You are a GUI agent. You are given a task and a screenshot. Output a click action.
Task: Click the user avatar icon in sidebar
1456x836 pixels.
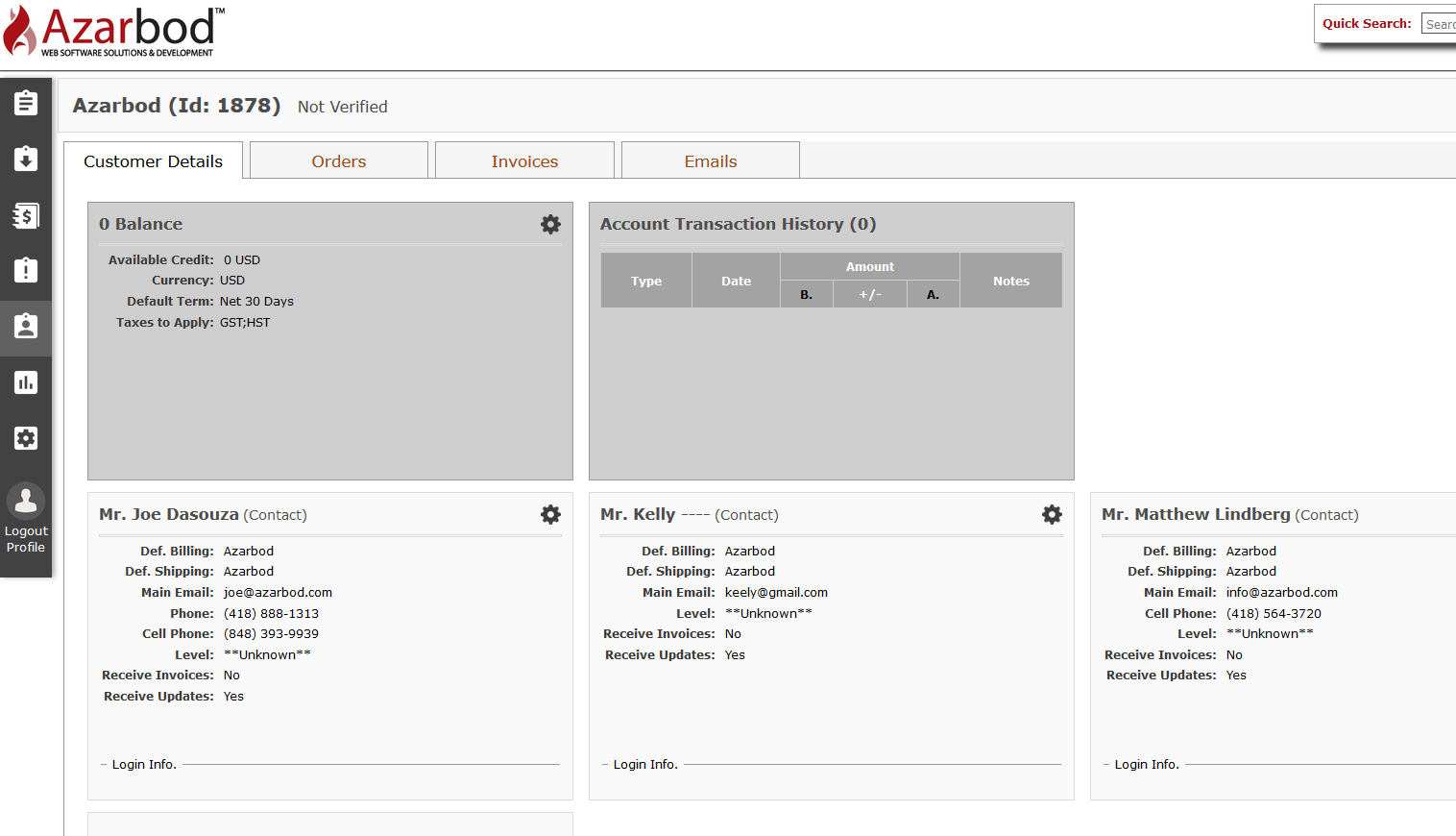pyautogui.click(x=26, y=501)
